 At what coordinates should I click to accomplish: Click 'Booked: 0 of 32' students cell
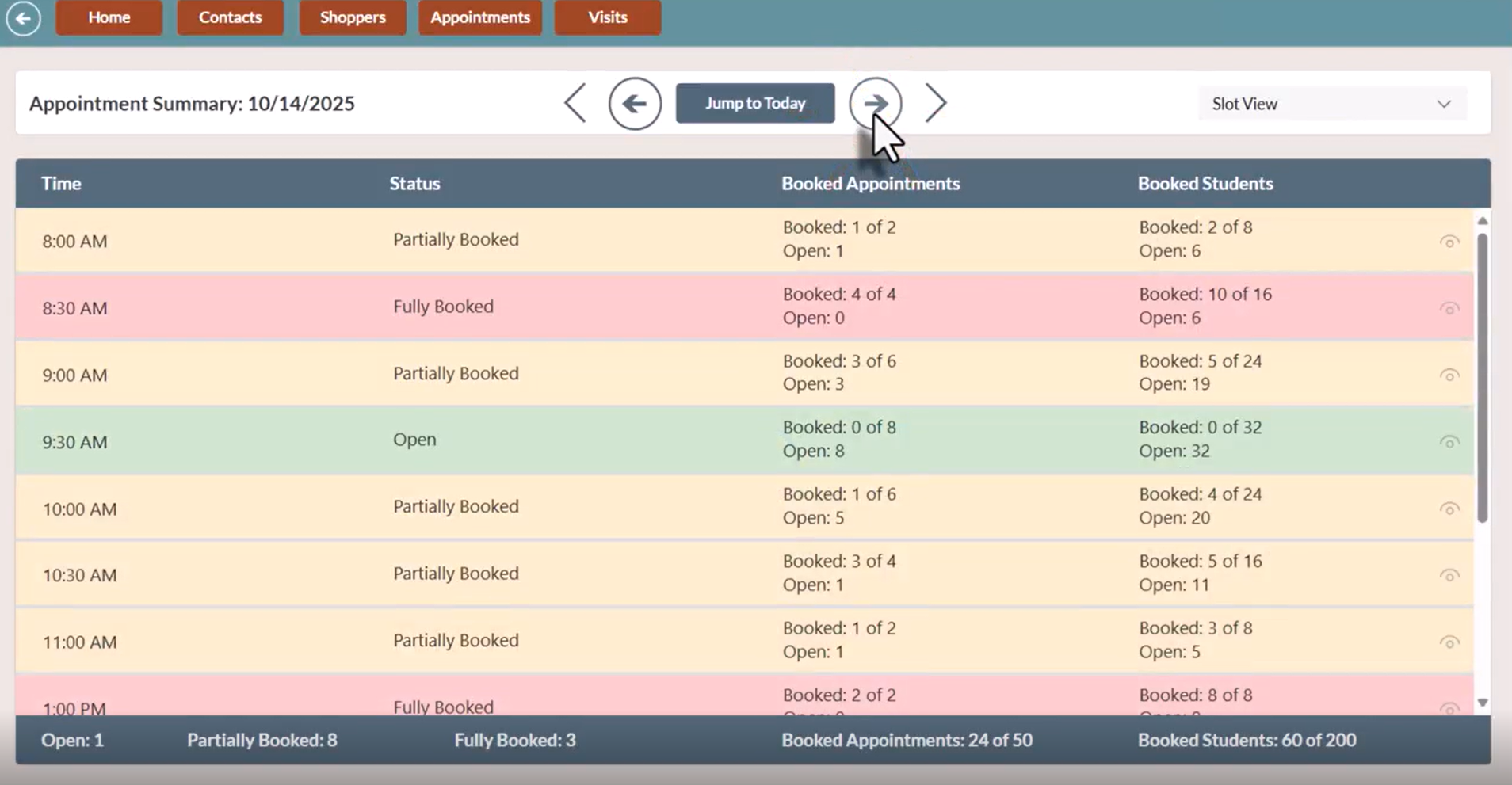coord(1201,427)
